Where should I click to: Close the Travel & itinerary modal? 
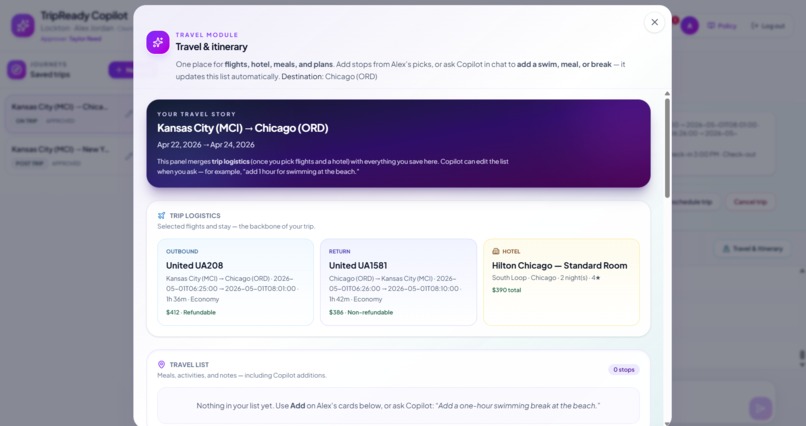(654, 22)
